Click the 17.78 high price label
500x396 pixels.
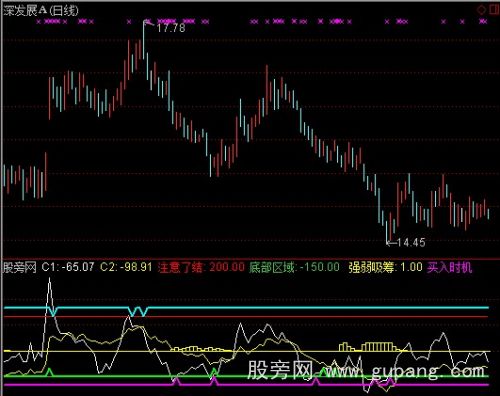171,28
